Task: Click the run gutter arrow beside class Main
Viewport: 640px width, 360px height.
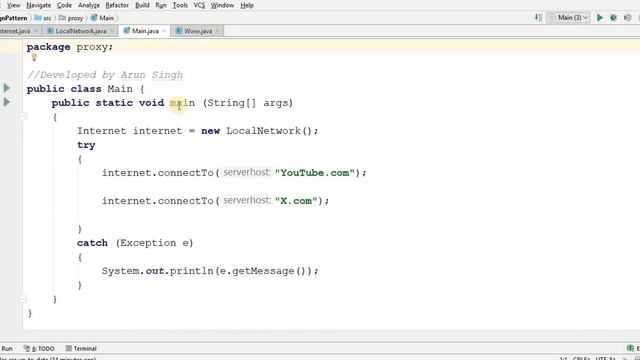Action: [7, 88]
